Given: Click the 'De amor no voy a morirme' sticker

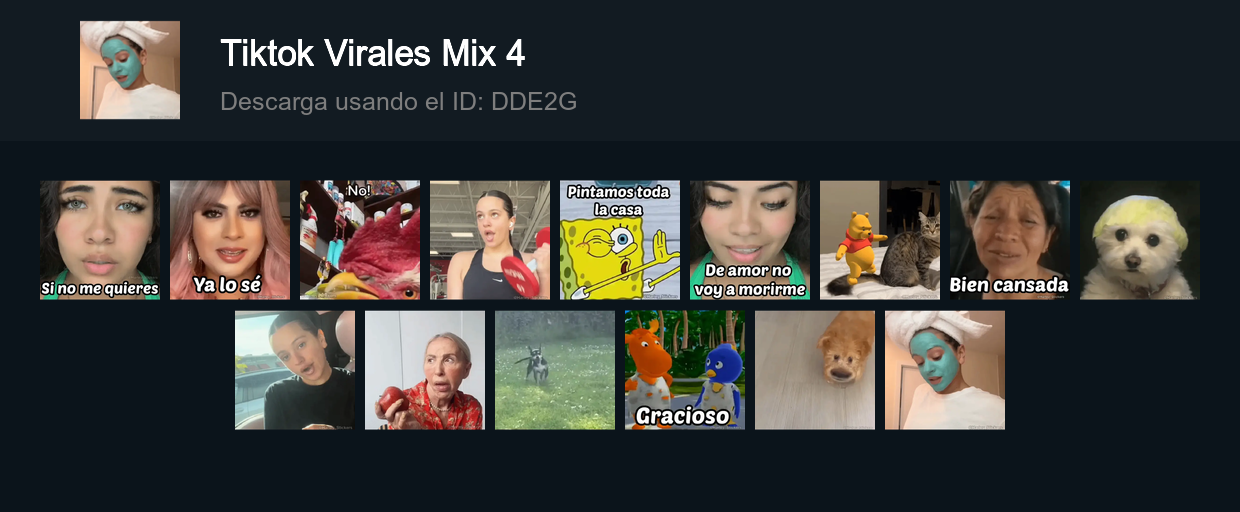Looking at the screenshot, I should click(x=750, y=240).
